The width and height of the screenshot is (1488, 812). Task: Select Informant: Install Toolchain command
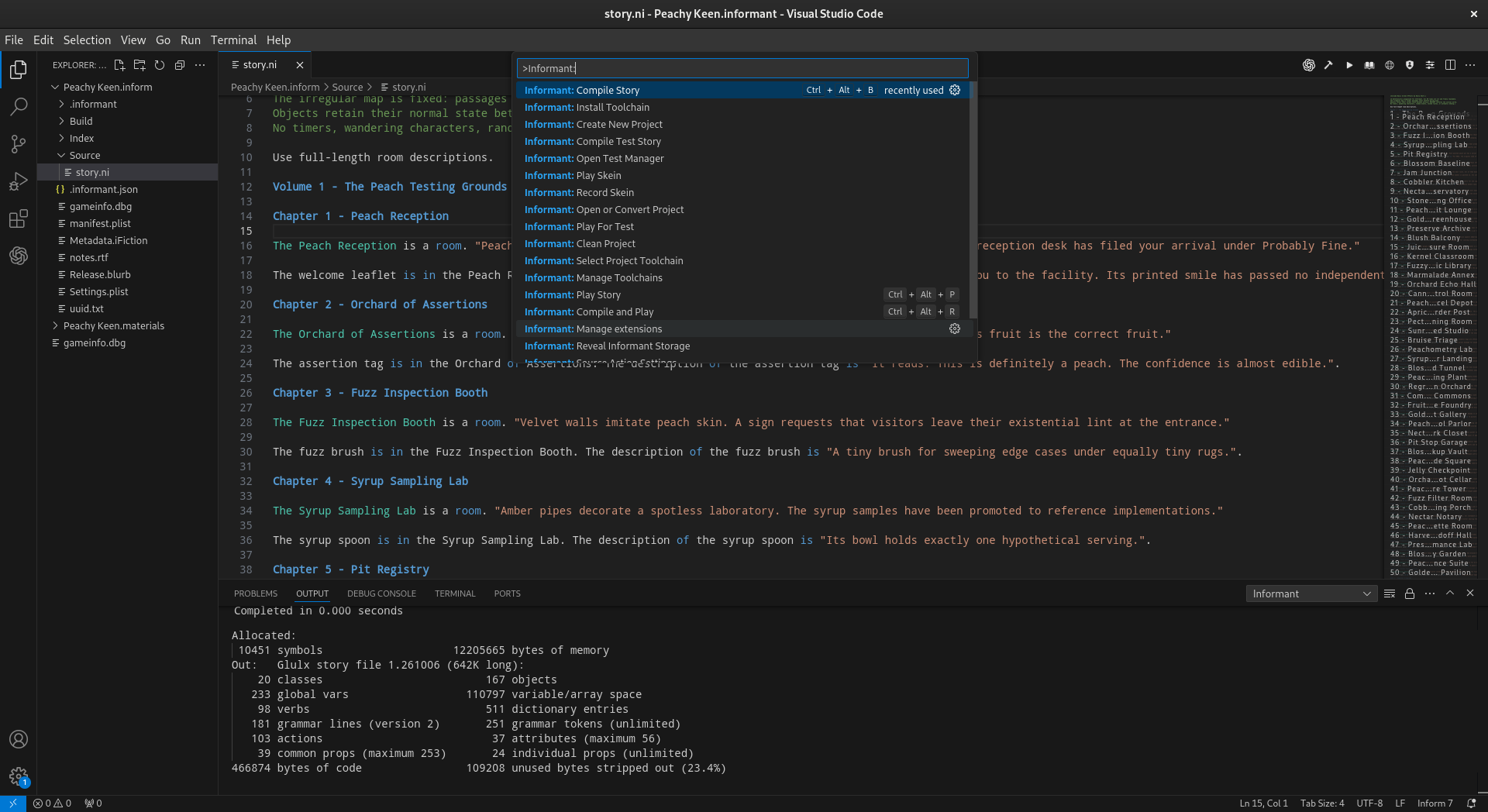pos(742,107)
